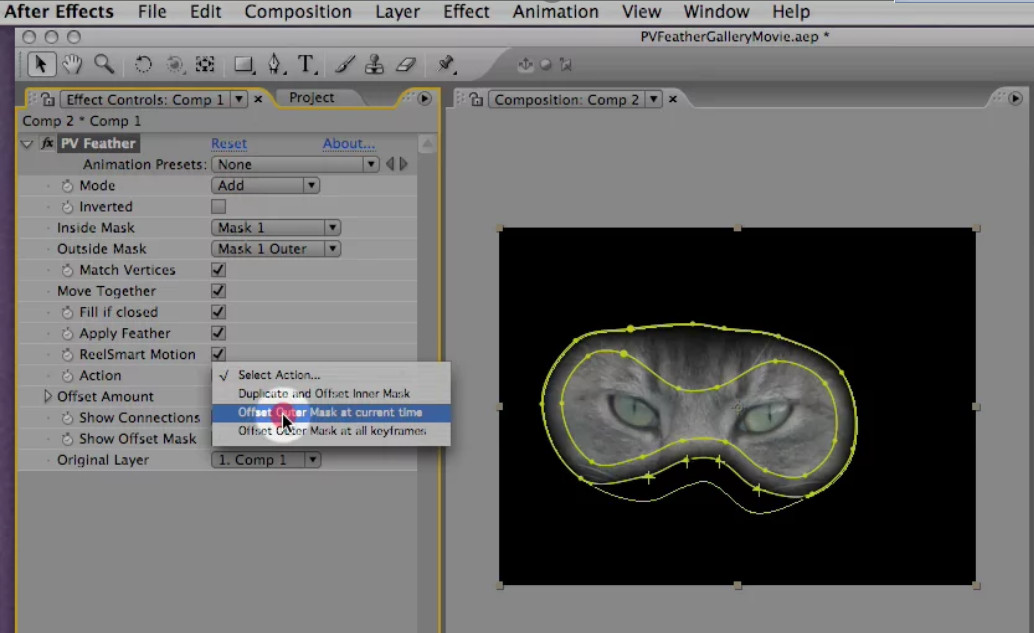Open the Inside Mask dropdown
Screen dimensions: 1034x633
(276, 227)
